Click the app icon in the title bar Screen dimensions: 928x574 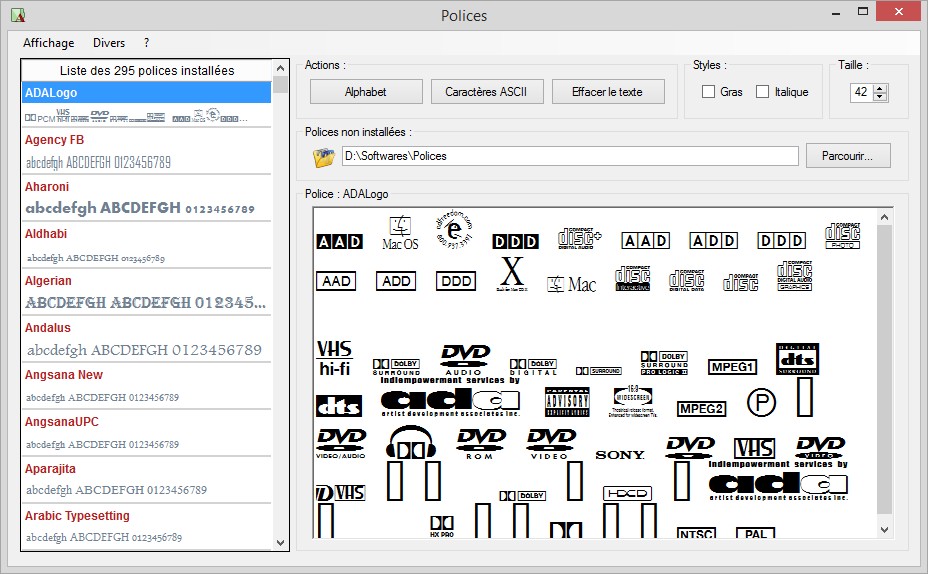(x=16, y=15)
